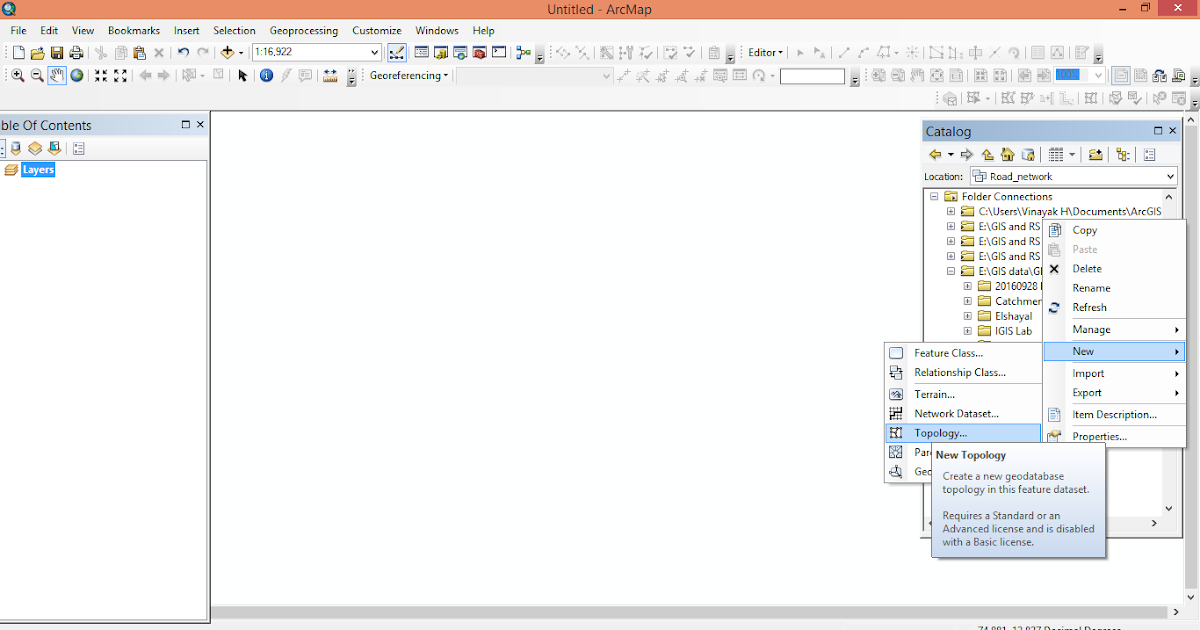Image resolution: width=1200 pixels, height=630 pixels.
Task: Choose Feature Class... from New submenu
Action: coord(963,353)
